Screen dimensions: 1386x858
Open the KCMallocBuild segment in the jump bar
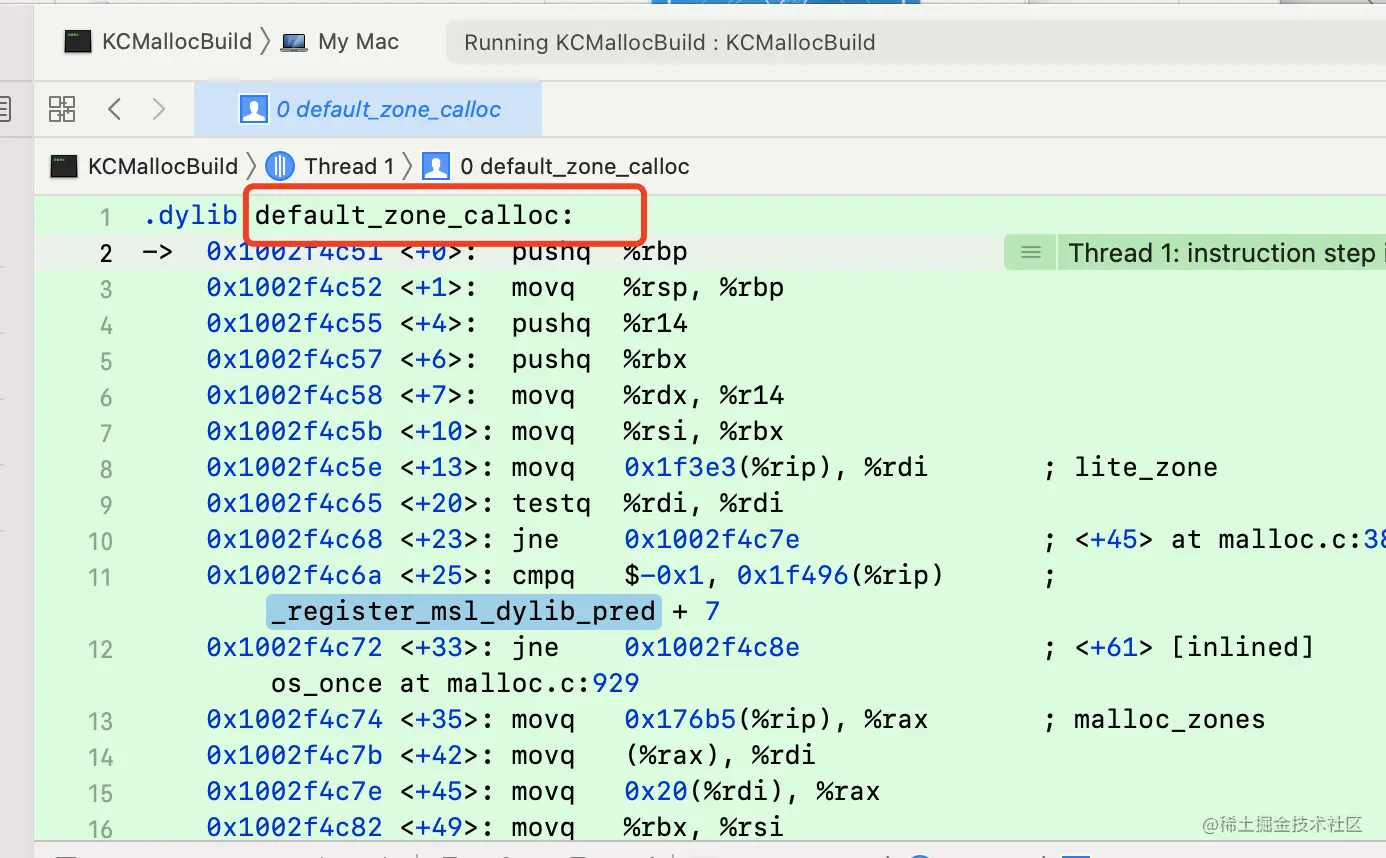pos(145,166)
